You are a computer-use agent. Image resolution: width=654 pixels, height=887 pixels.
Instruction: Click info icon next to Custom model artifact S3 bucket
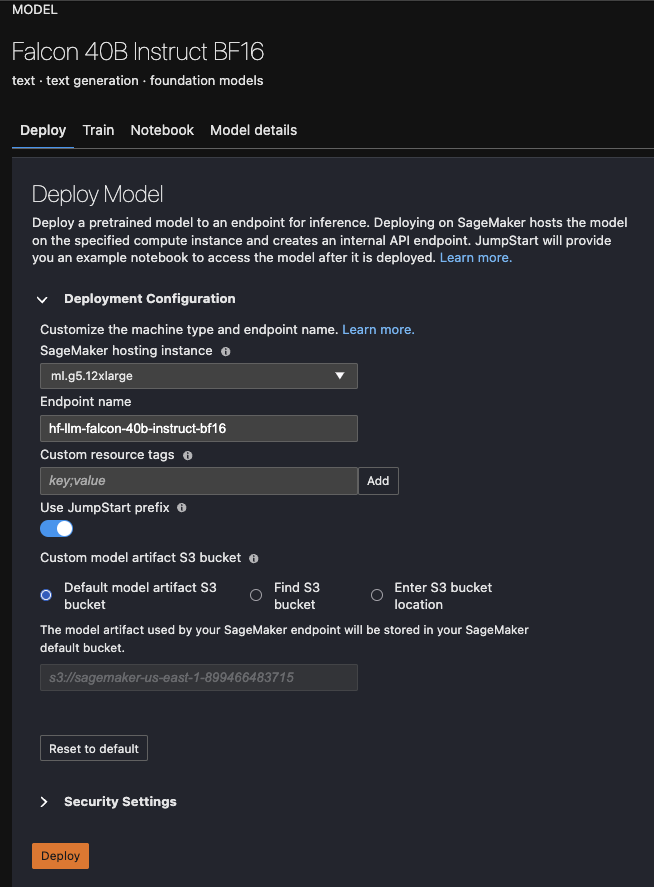[x=253, y=558]
